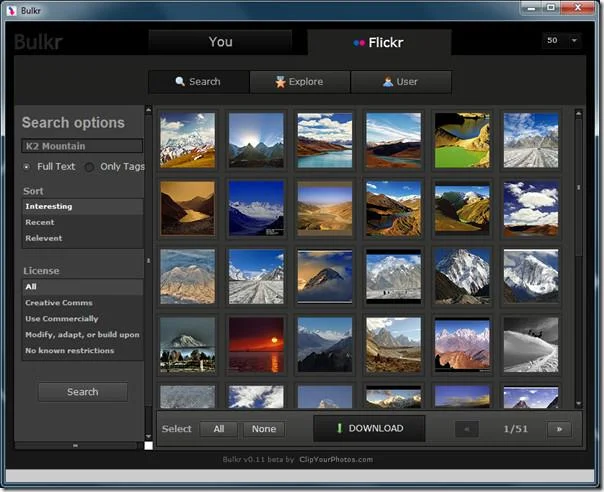604x492 pixels.
Task: Go to previous results page arrow
Action: click(x=467, y=429)
